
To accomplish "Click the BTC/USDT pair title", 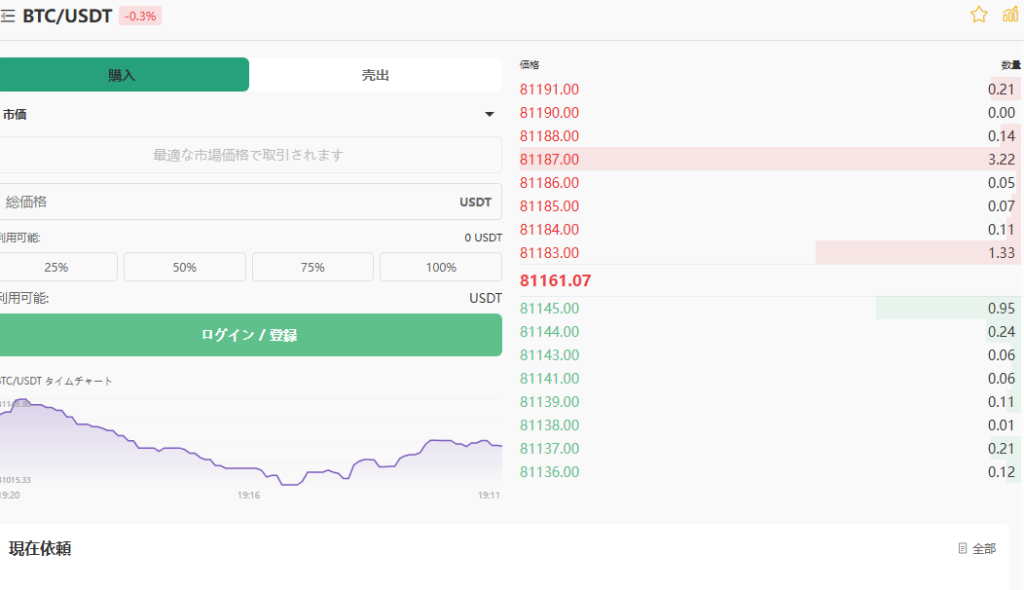I will click(x=67, y=16).
